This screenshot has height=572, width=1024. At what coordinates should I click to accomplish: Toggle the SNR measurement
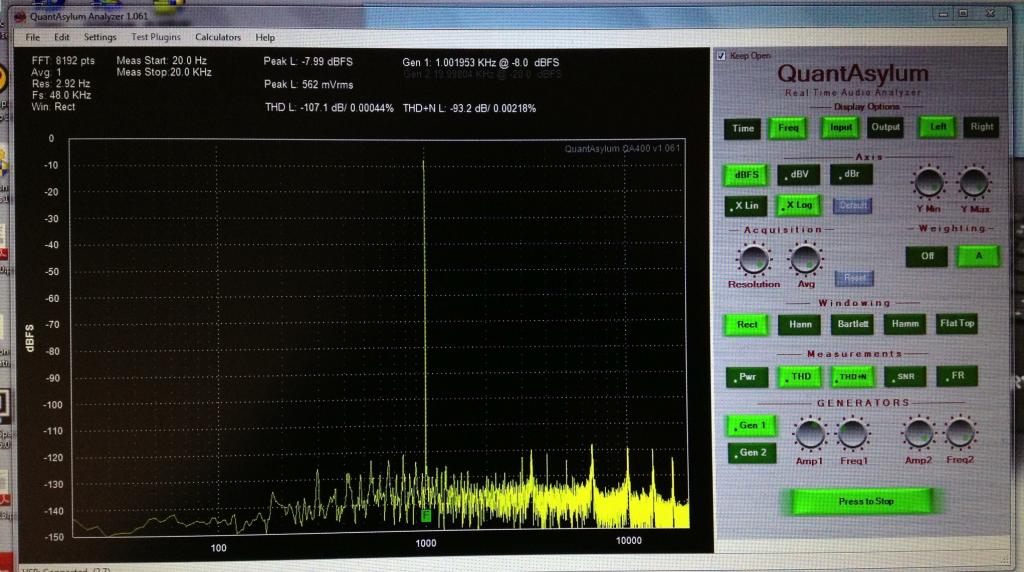pos(905,377)
